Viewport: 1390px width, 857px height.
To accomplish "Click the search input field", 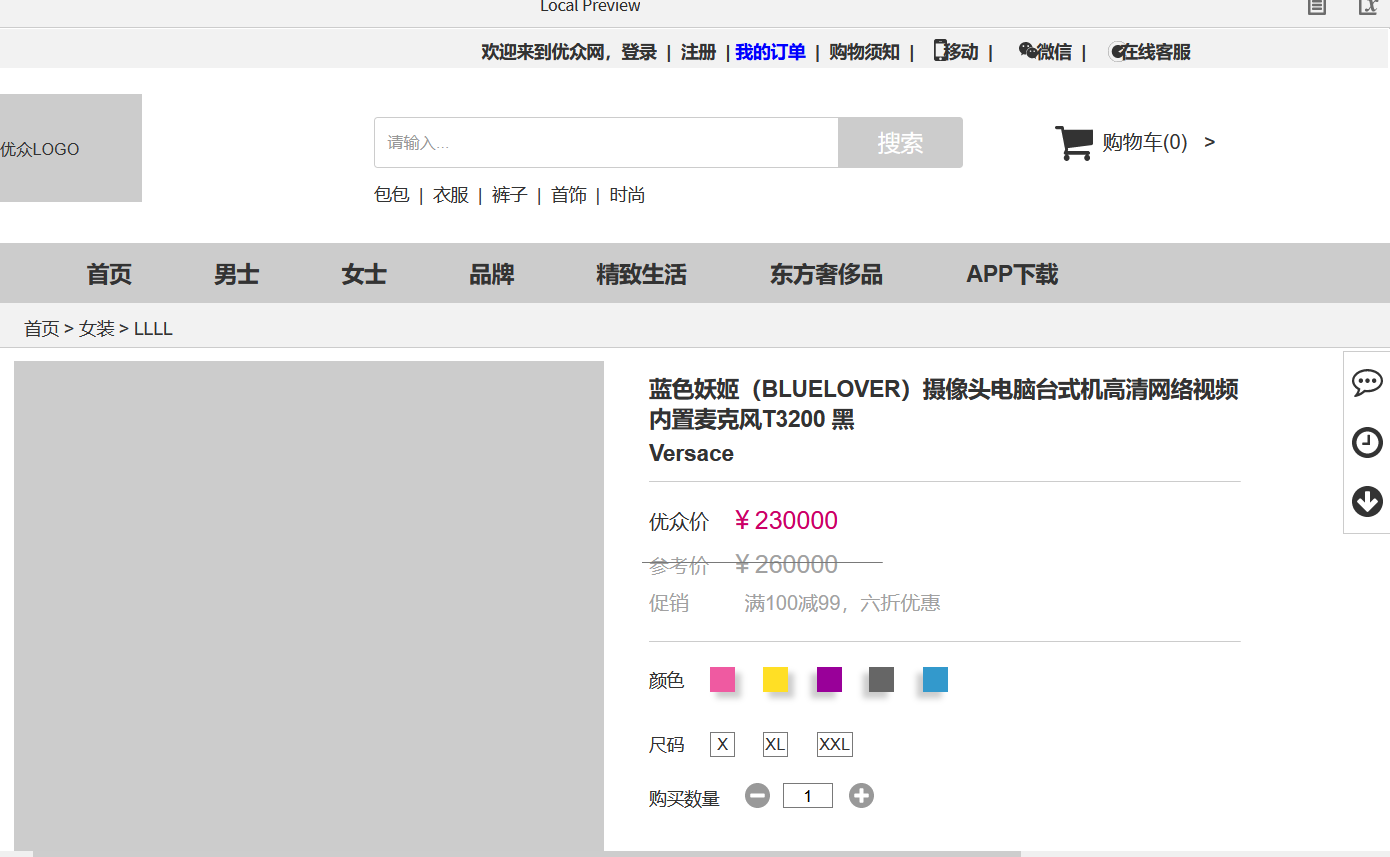I will pyautogui.click(x=606, y=143).
